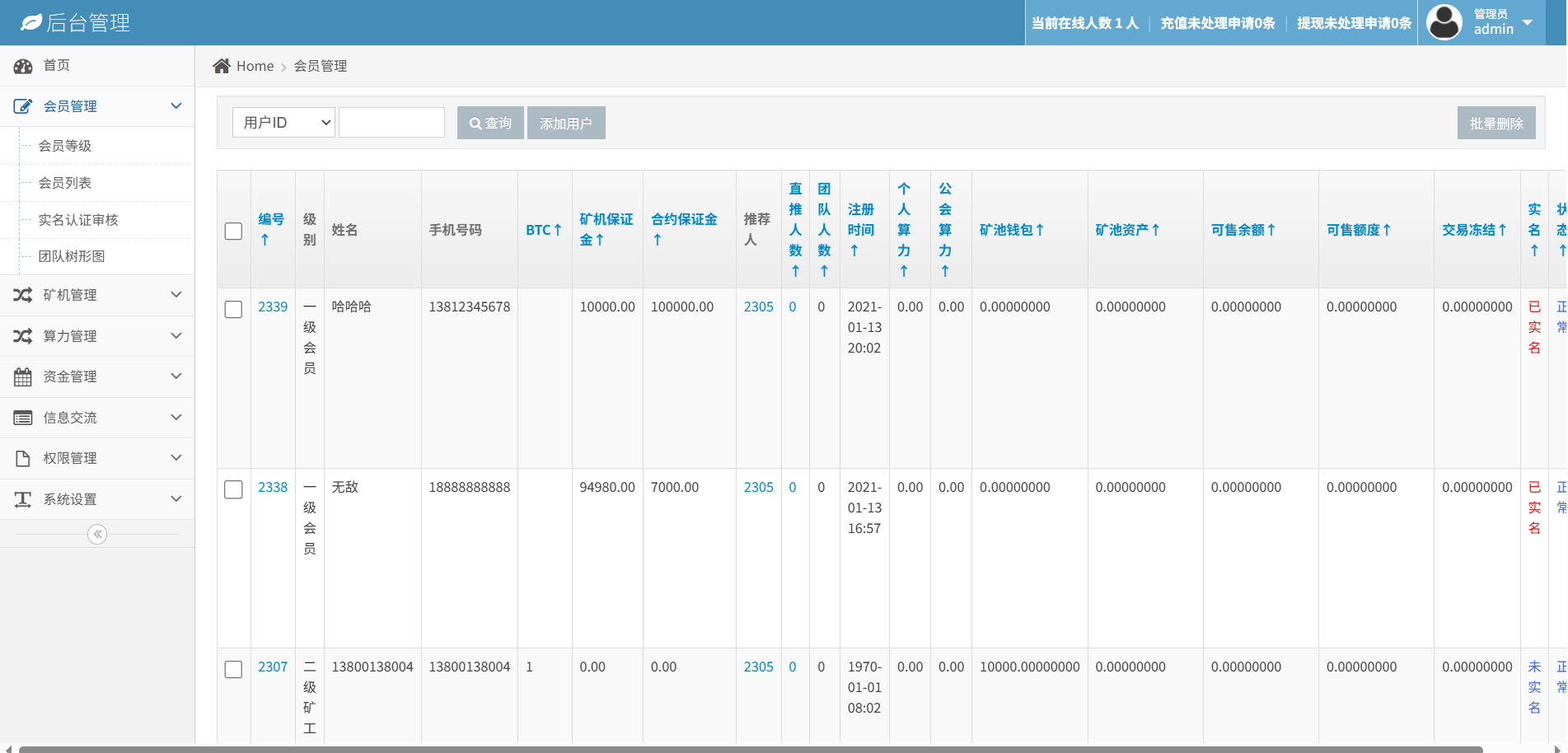Expand the 系统设置 menu chevron
This screenshot has height=753, width=1568.
click(x=176, y=499)
